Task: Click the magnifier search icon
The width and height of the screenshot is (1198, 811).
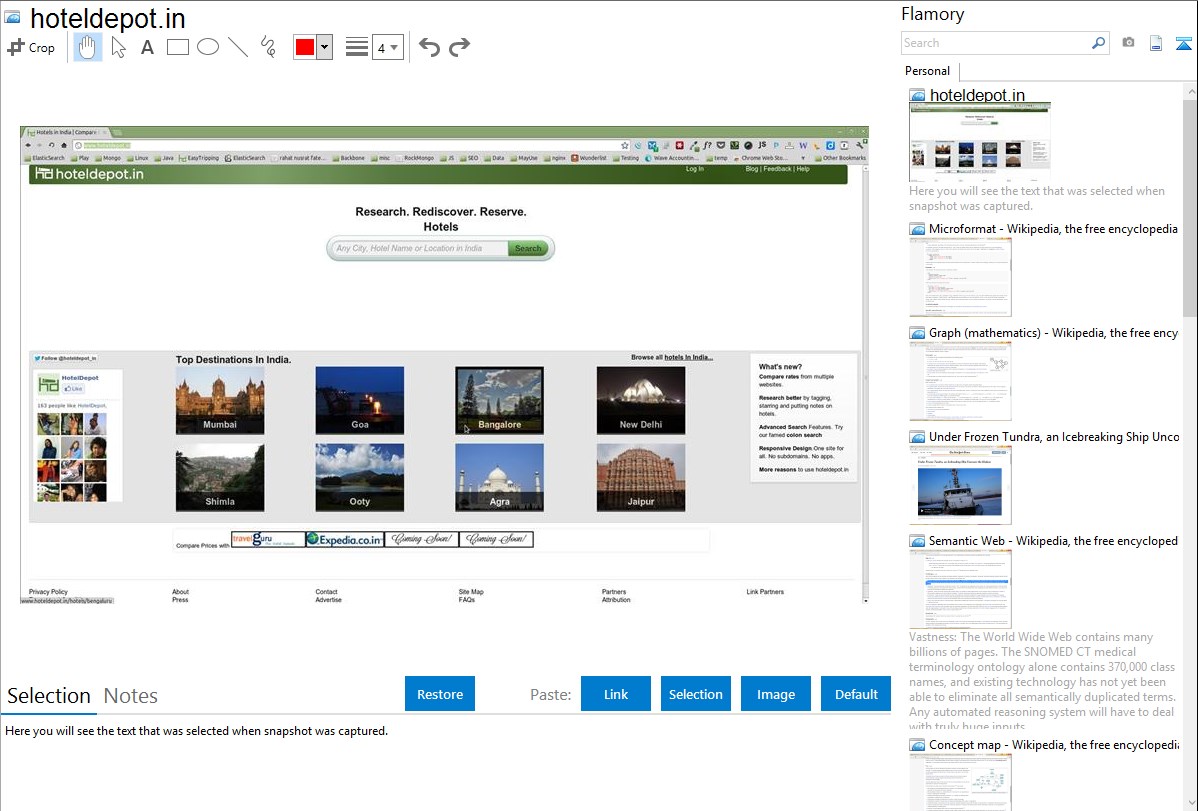Action: 1099,43
